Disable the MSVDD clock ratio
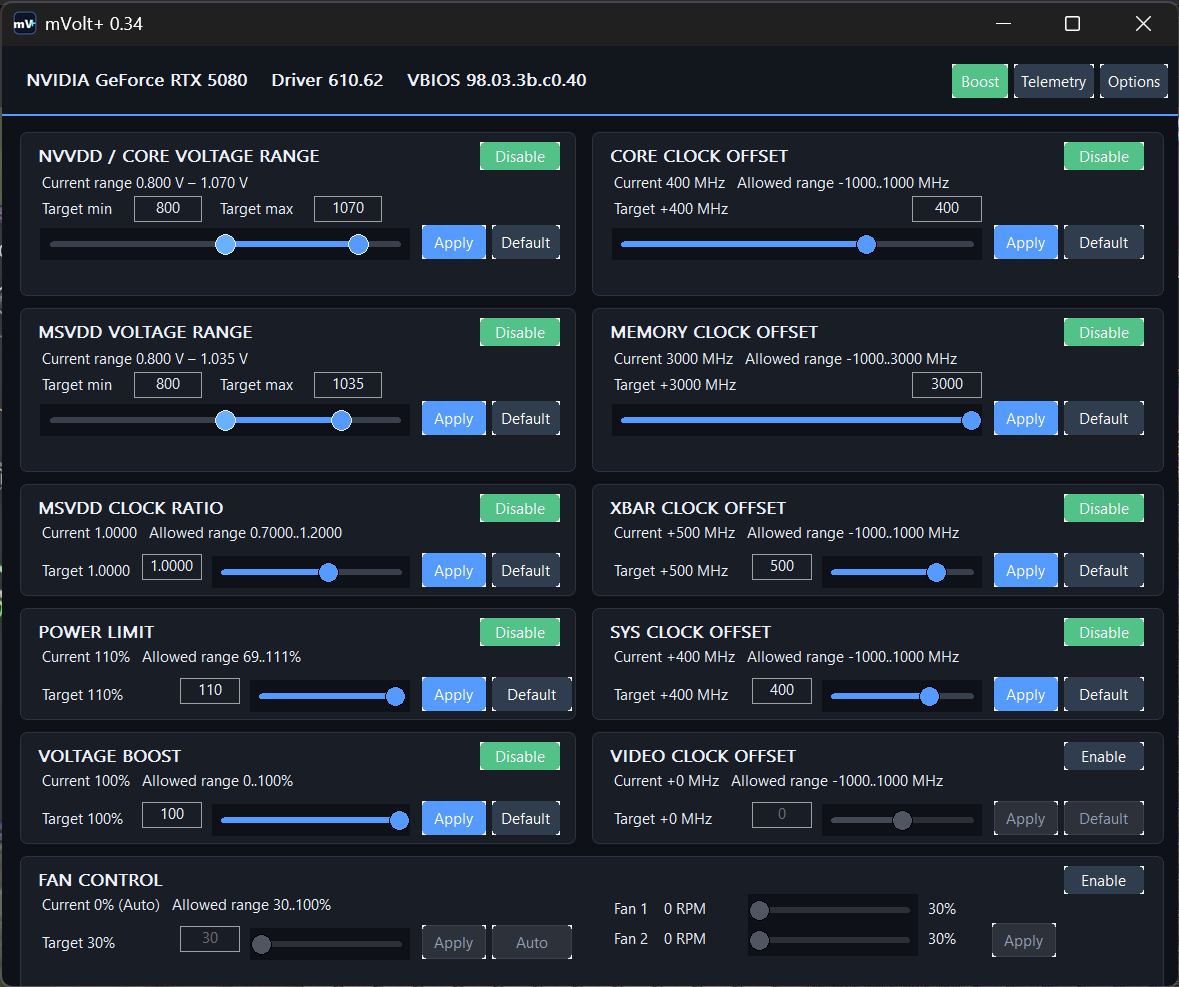Image resolution: width=1179 pixels, height=987 pixels. 520,508
